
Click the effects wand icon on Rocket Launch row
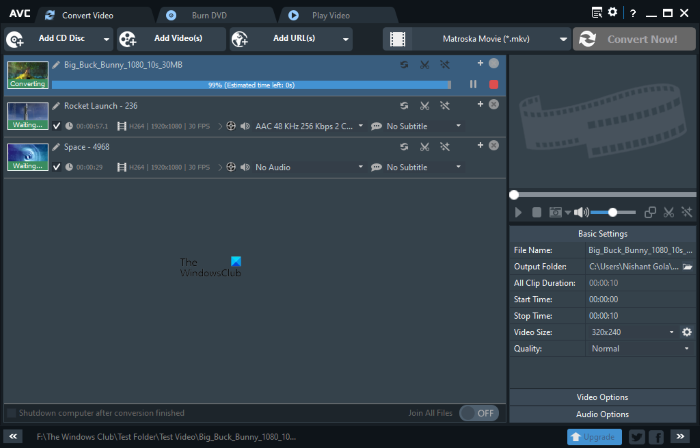[x=445, y=106]
